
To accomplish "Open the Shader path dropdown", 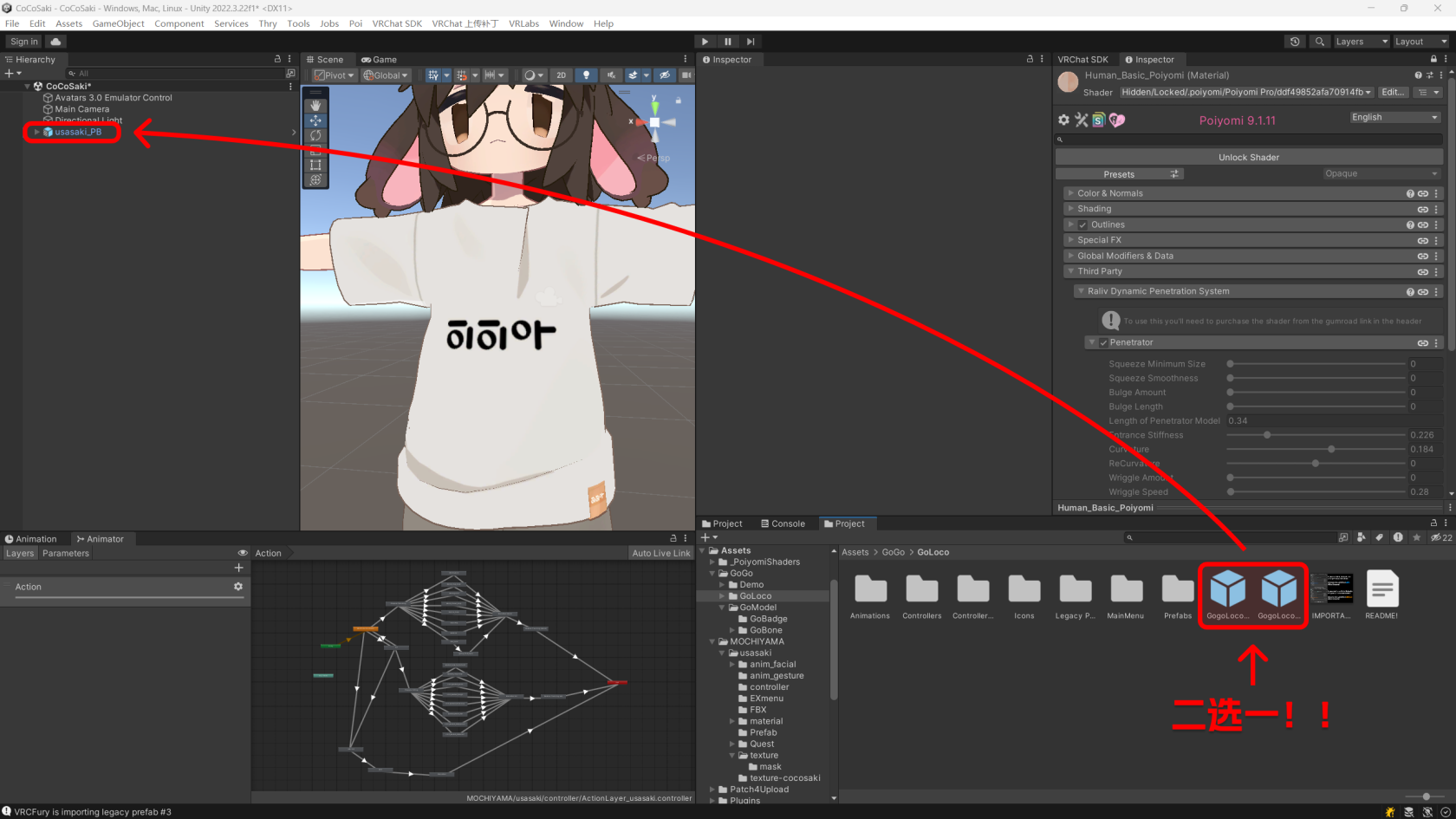I will click(x=1246, y=92).
